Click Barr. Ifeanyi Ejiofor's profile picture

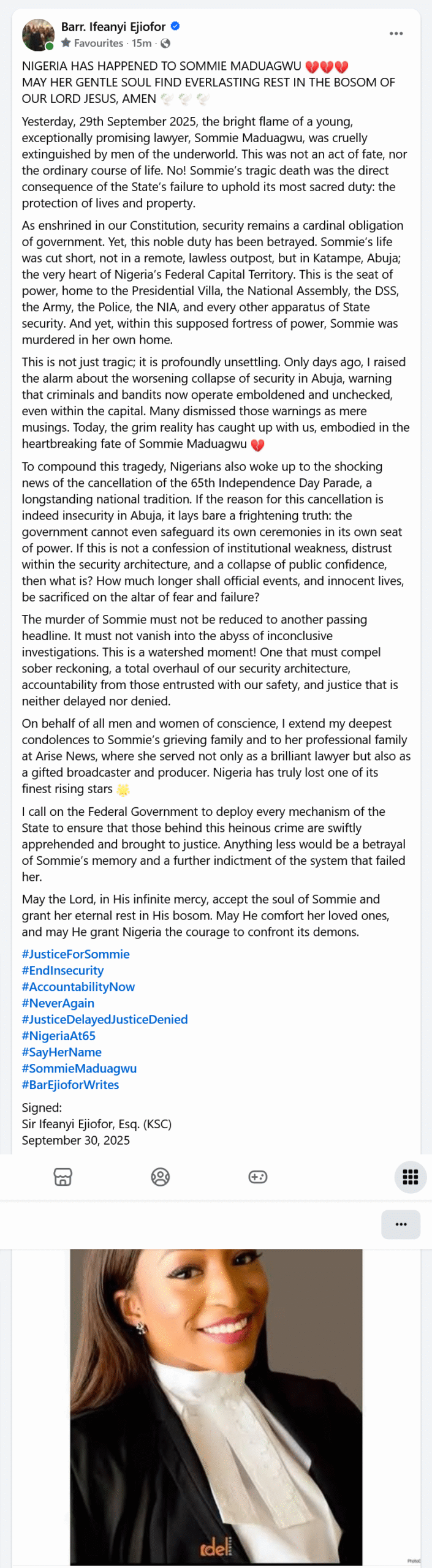[x=38, y=35]
